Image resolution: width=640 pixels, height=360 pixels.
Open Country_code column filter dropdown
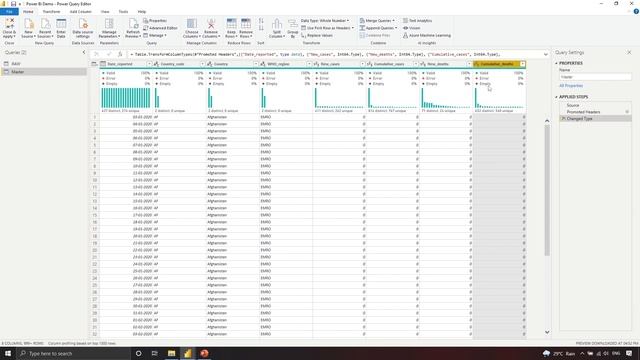[x=202, y=64]
